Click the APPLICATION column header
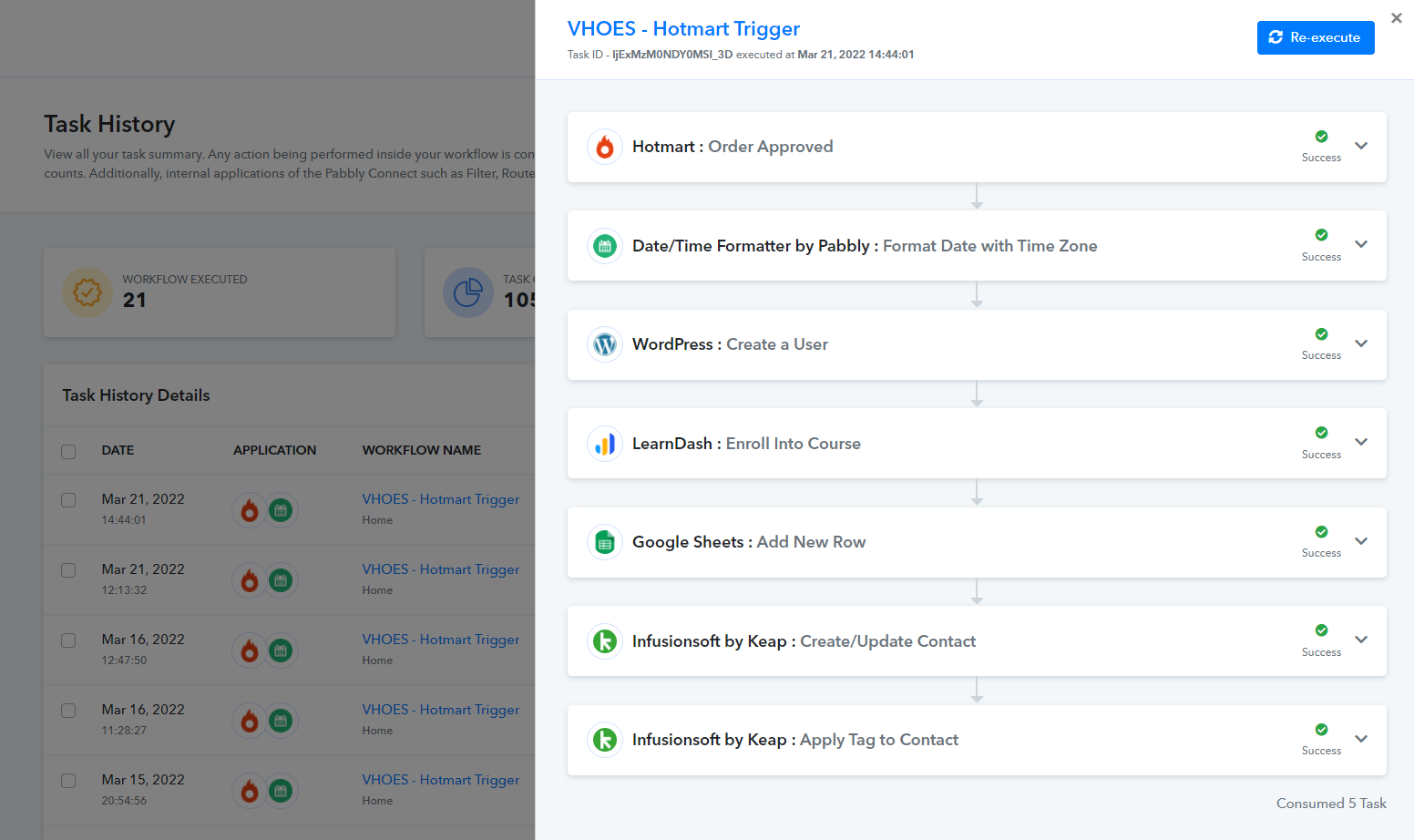Screen dimensions: 1414x840 click(275, 450)
